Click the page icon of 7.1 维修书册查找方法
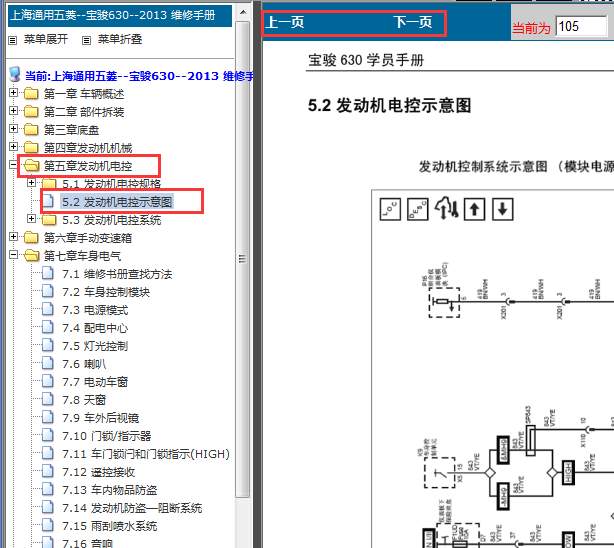614x548 pixels. click(48, 273)
